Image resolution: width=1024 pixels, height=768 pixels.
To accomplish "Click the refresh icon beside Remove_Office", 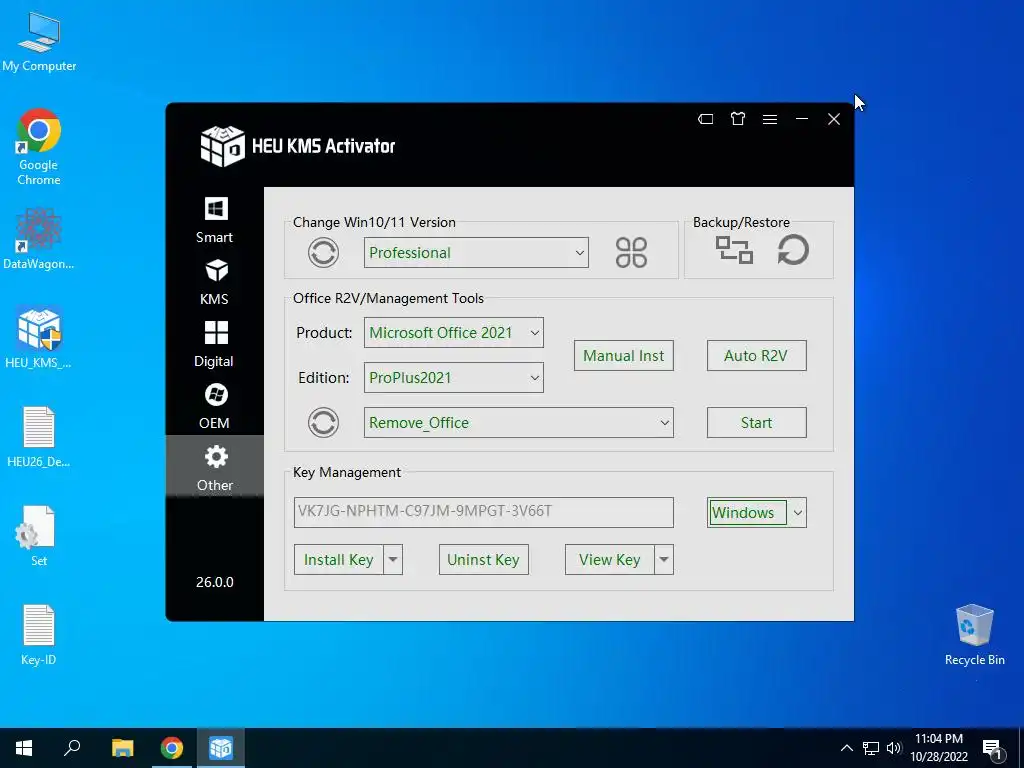I will point(323,423).
